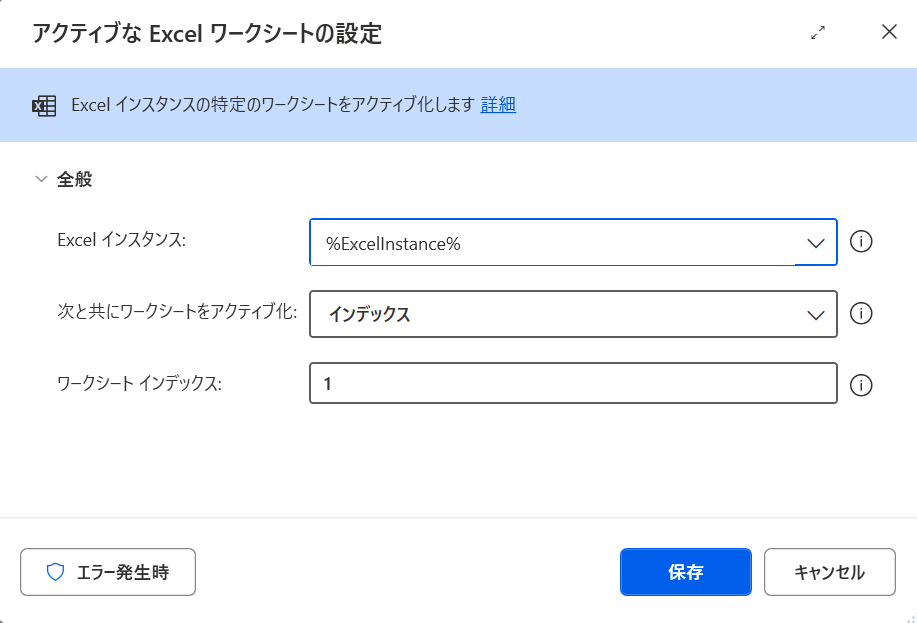Select the インデックス combo box
This screenshot has height=623, width=917.
tap(573, 314)
